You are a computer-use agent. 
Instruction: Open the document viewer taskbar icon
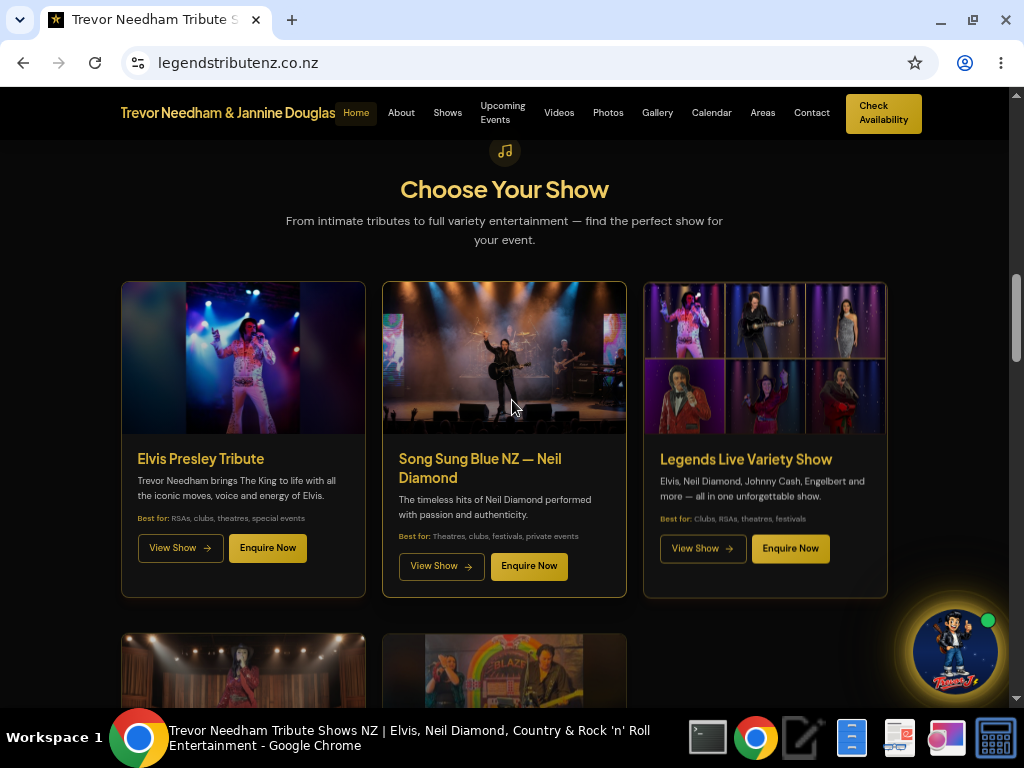899,738
